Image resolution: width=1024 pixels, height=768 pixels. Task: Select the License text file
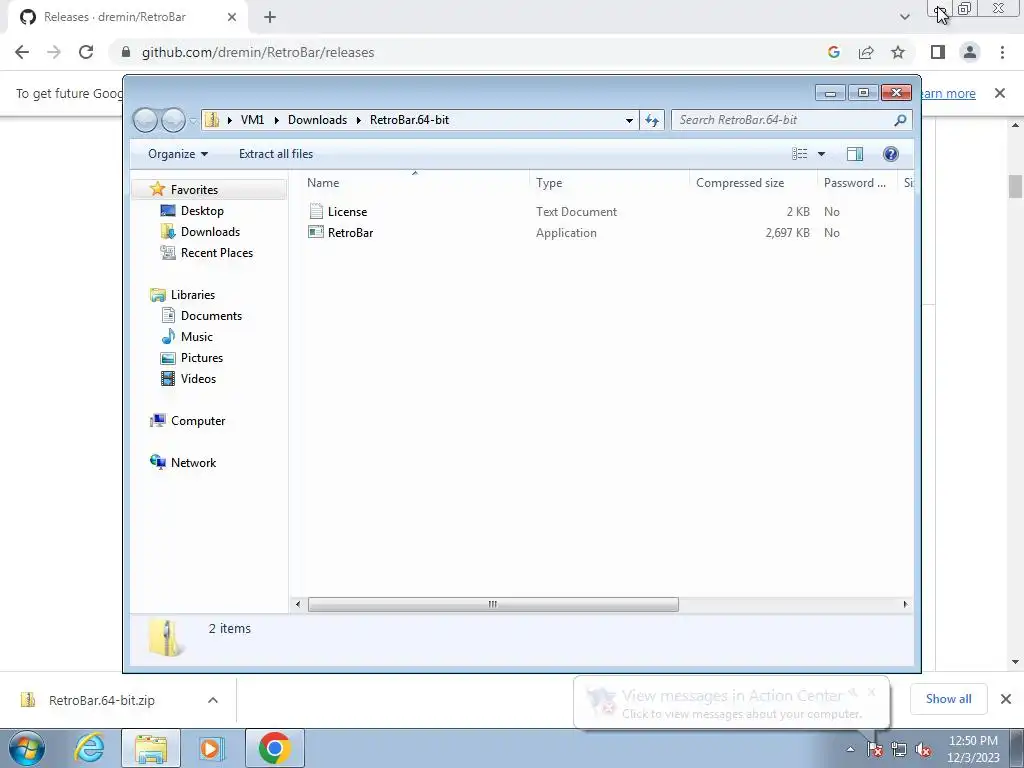tap(347, 212)
